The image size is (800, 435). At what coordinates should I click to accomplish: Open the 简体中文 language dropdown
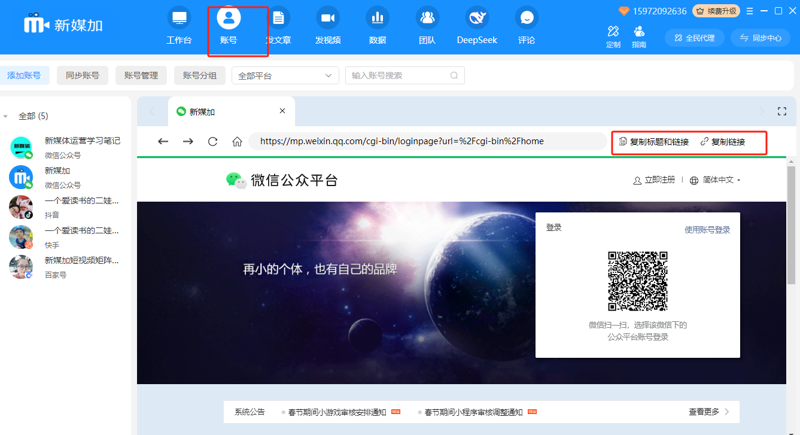[x=715, y=180]
